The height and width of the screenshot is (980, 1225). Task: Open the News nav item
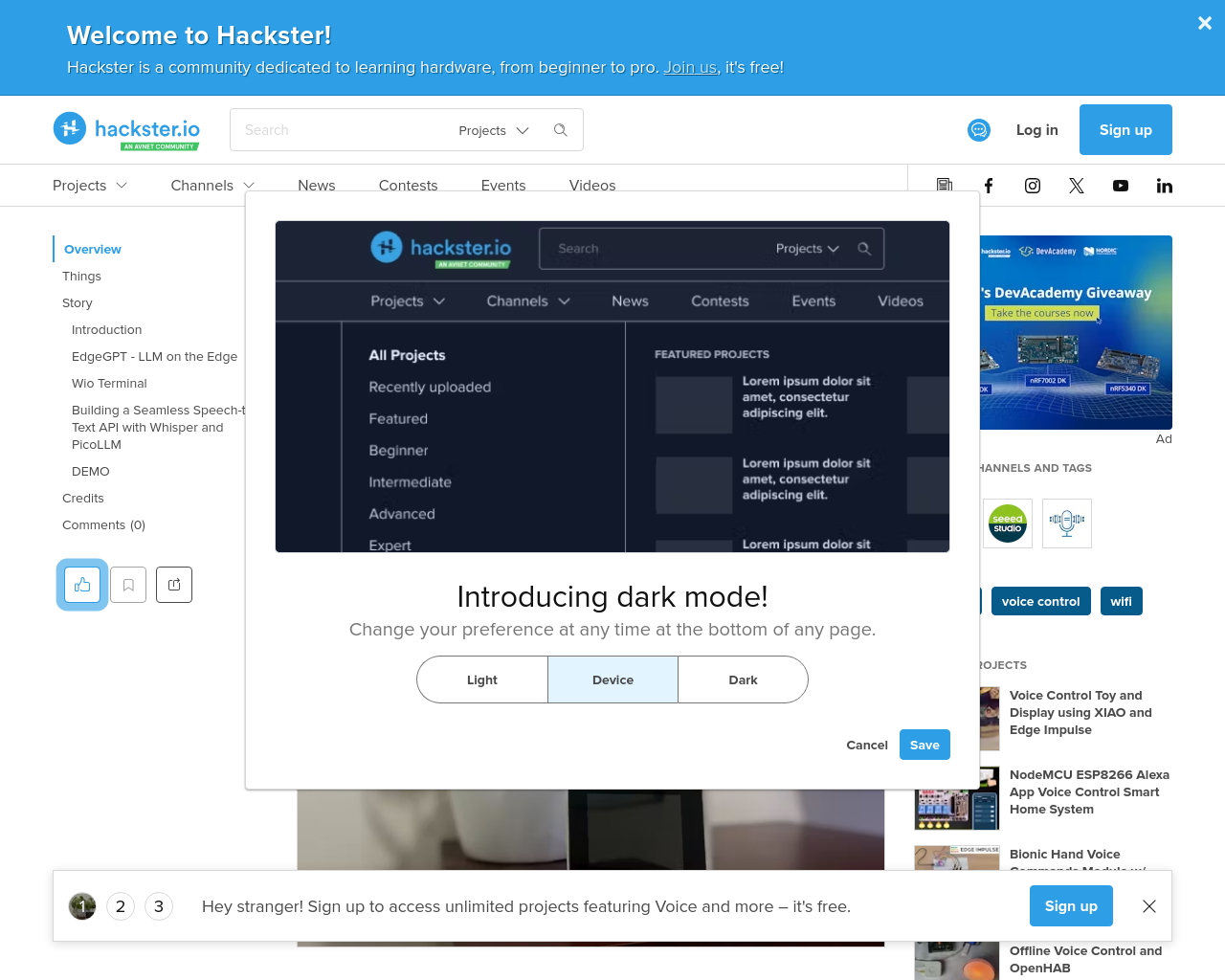point(317,186)
